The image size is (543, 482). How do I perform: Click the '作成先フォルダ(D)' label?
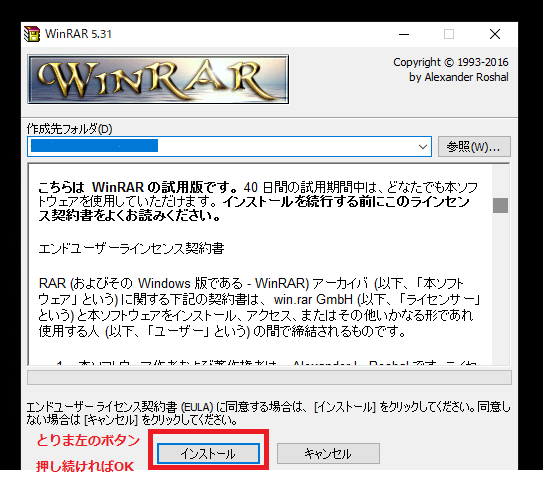point(70,129)
